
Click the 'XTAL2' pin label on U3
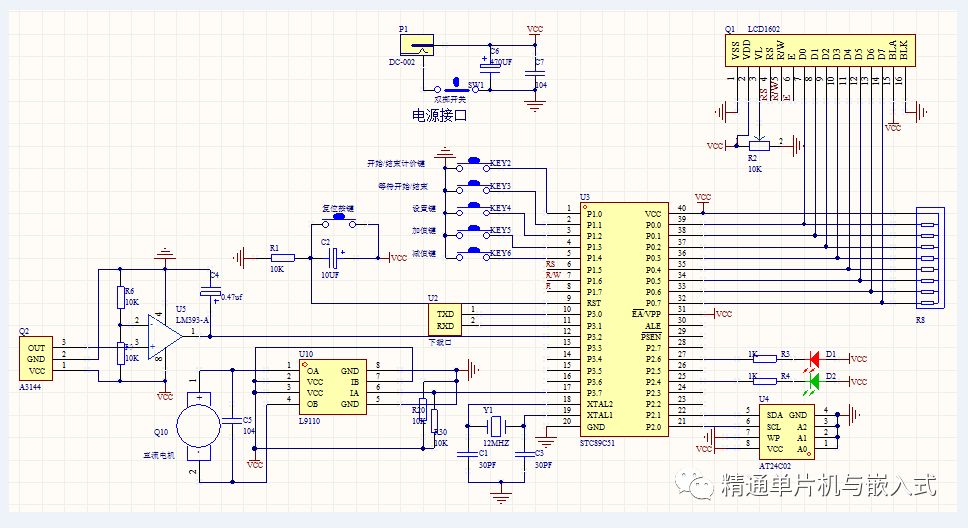(x=599, y=404)
